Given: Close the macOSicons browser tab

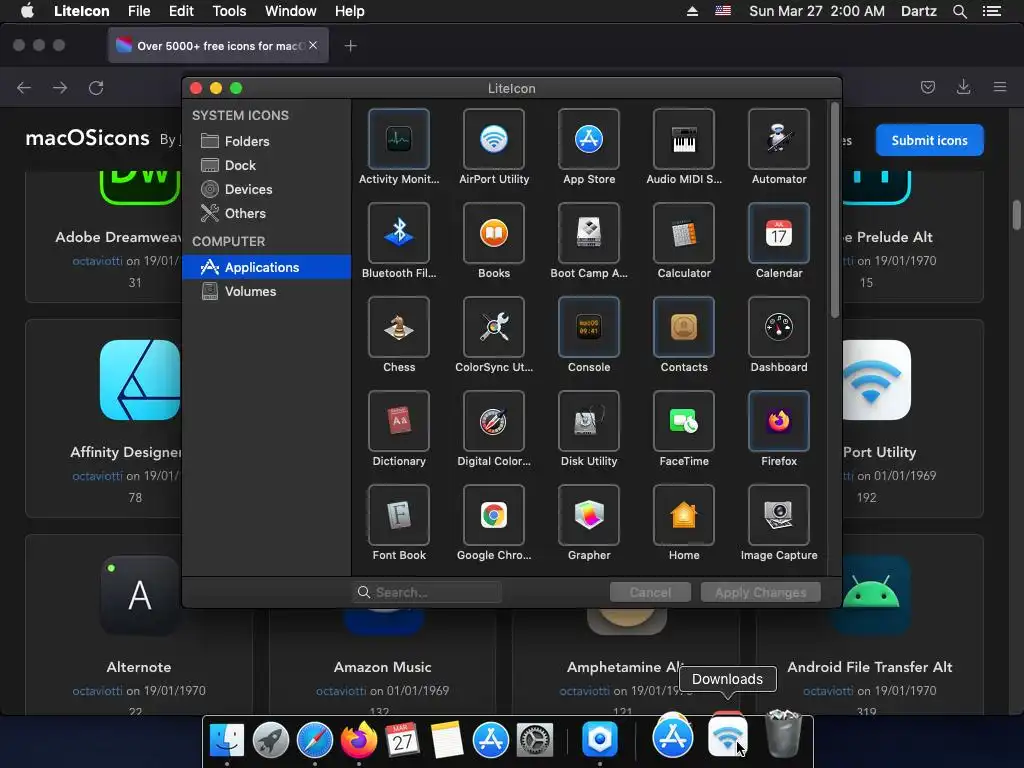Looking at the screenshot, I should point(313,45).
